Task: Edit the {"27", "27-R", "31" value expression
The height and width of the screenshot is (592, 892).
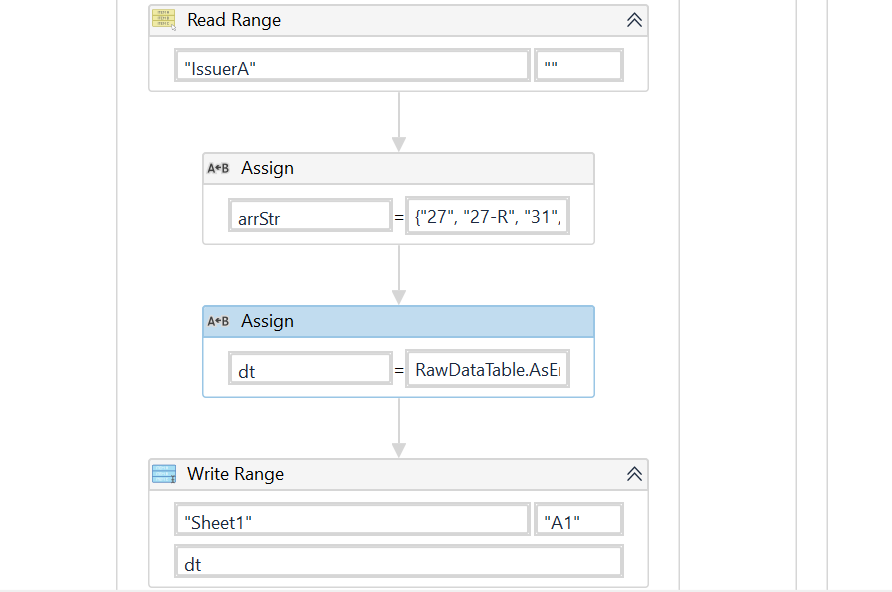Action: point(488,217)
